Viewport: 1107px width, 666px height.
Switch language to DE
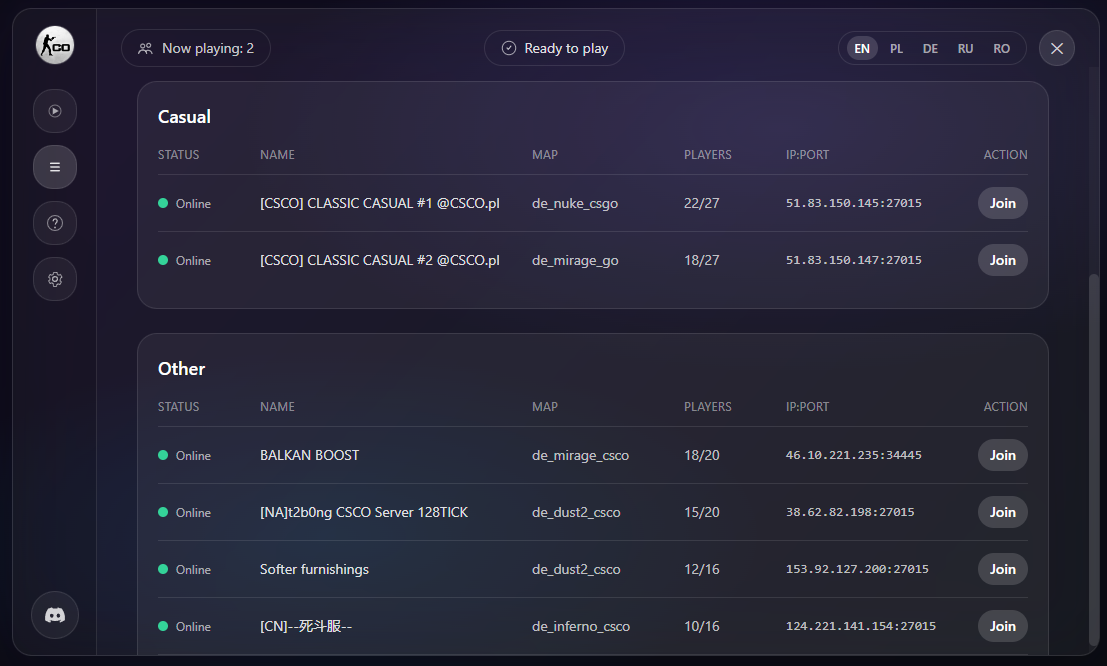(930, 47)
